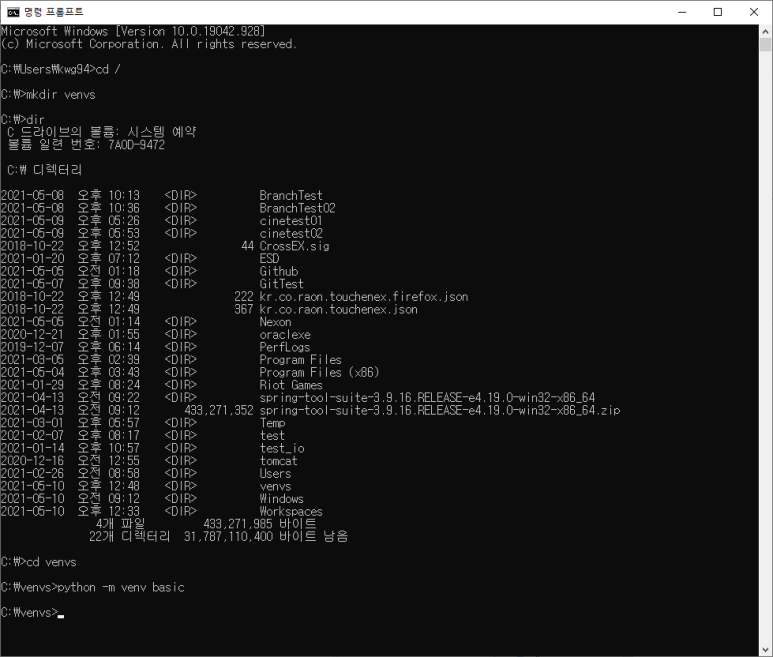Click the Workspaces directory entry
773x657 pixels.
[291, 512]
